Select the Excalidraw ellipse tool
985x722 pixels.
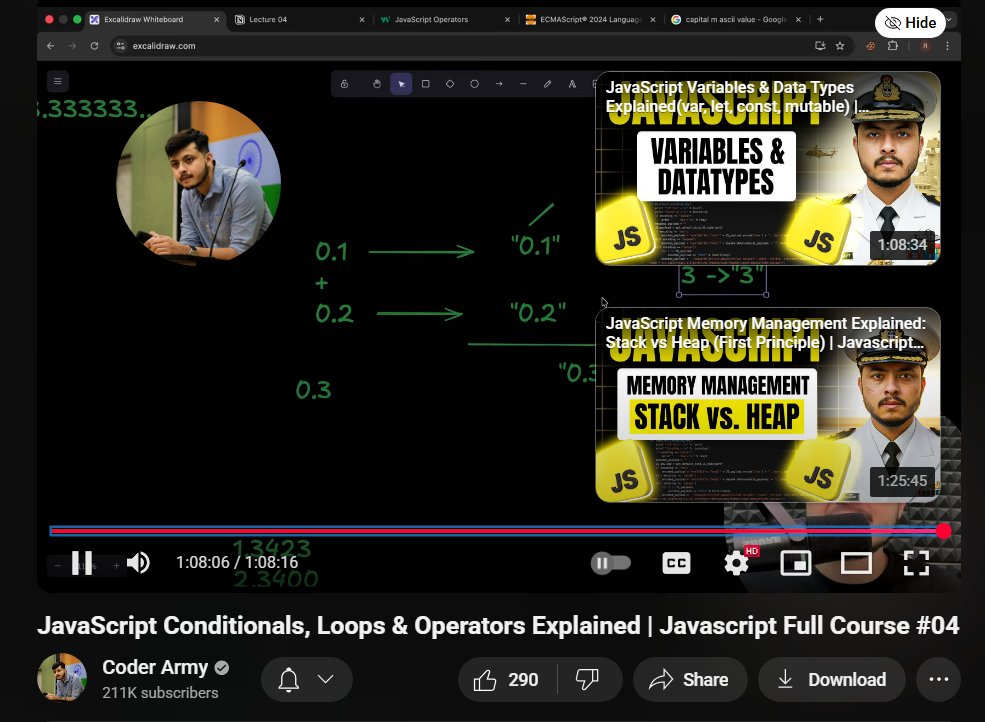tap(474, 84)
